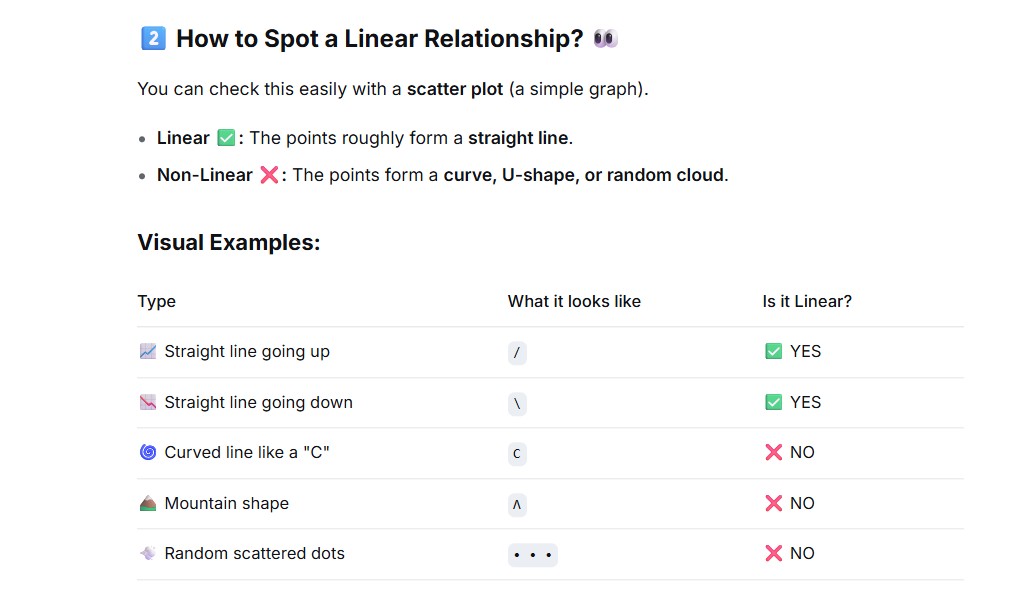Click the 'Is it Linear?' column header

807,301
